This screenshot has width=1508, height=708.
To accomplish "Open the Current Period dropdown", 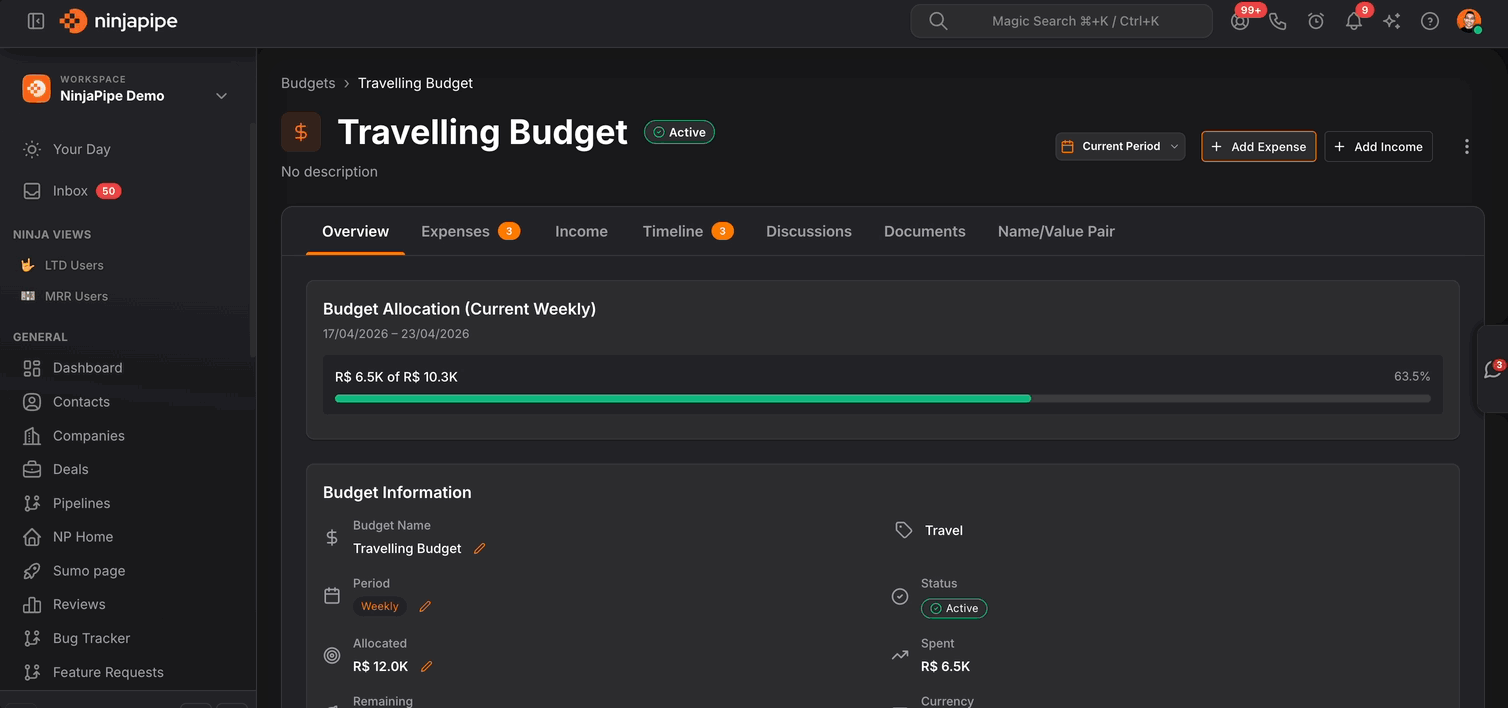I will click(1120, 146).
